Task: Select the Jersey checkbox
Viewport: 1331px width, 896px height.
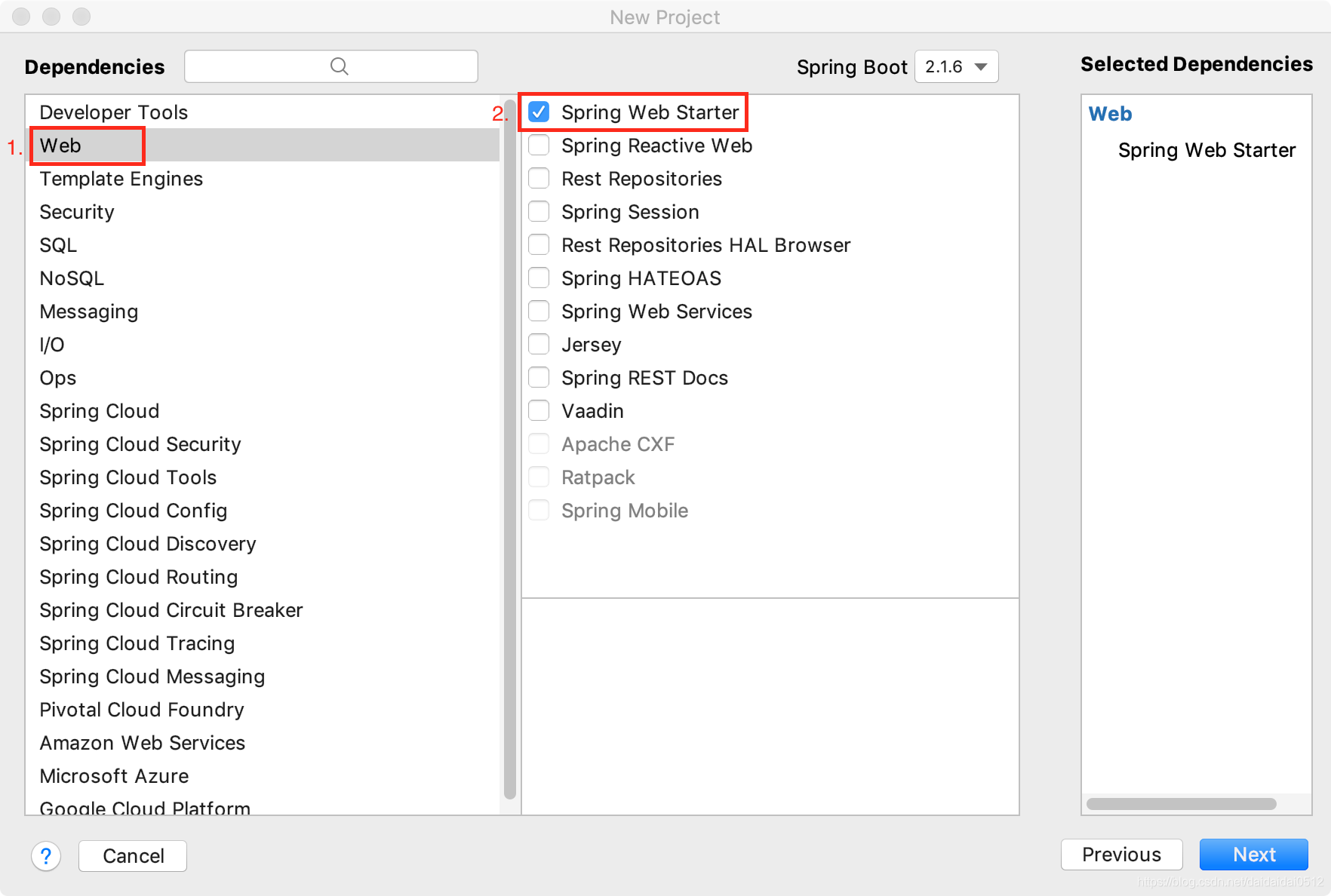Action: 539,344
